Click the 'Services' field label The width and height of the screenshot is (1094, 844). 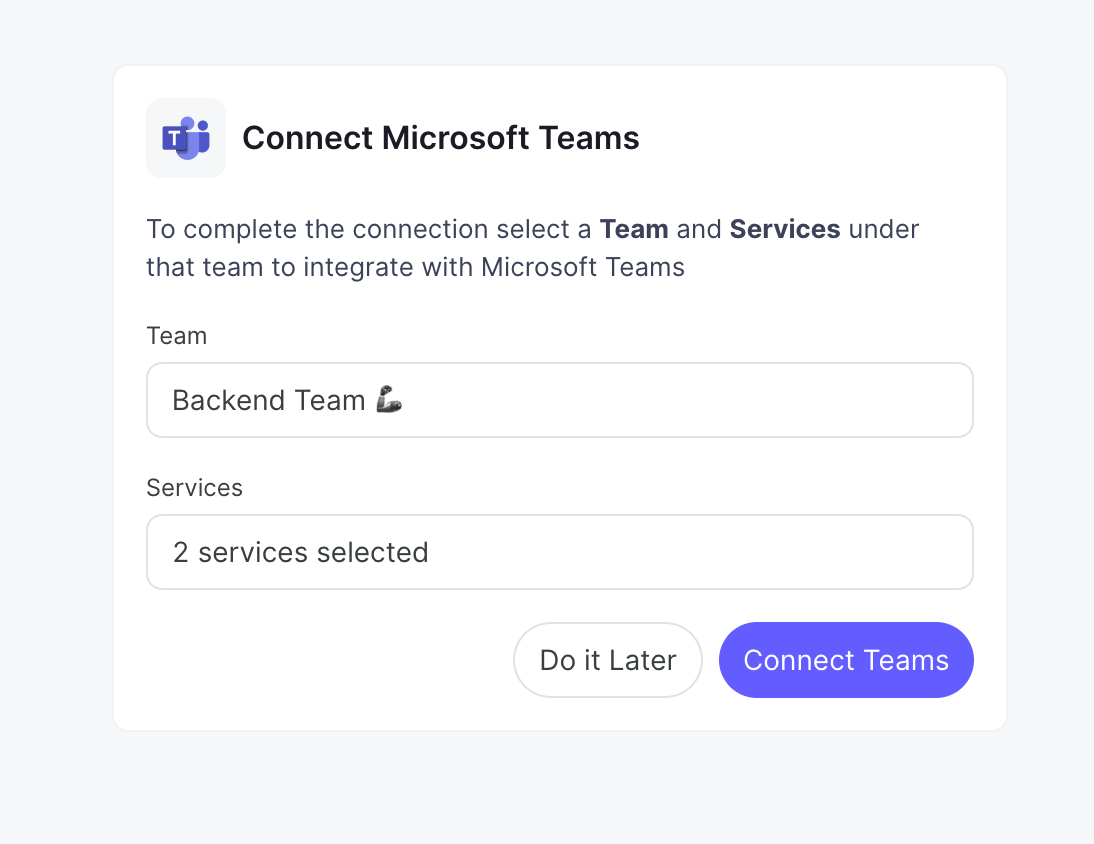click(195, 488)
